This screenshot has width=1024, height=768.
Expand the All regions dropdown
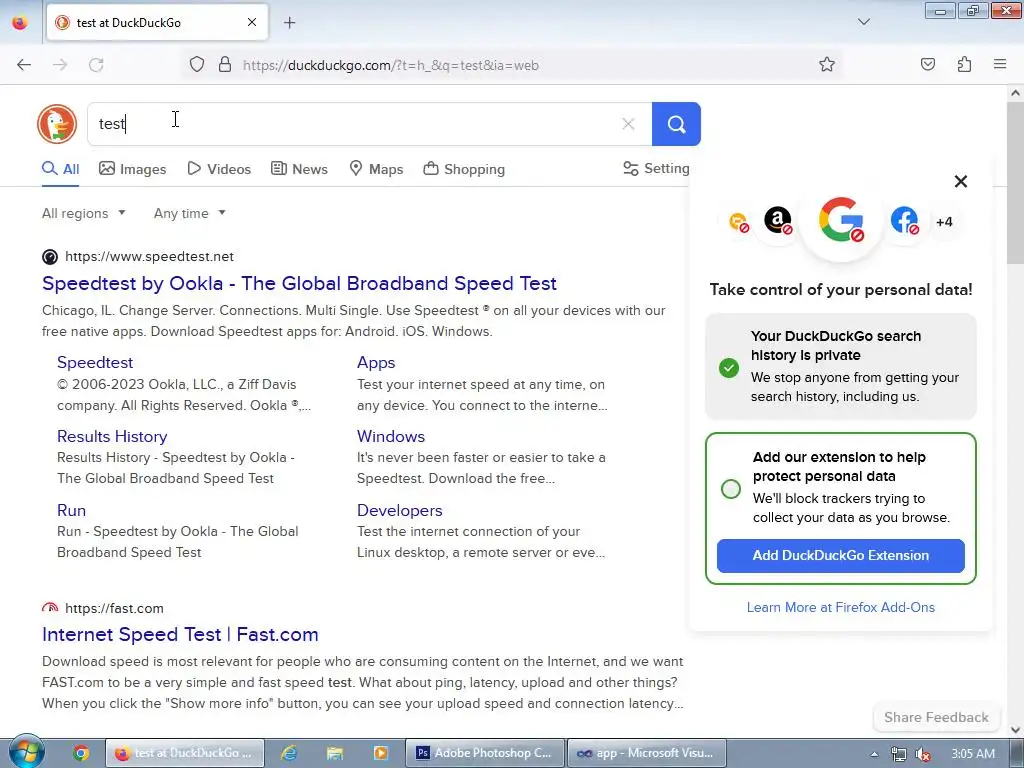(x=84, y=214)
